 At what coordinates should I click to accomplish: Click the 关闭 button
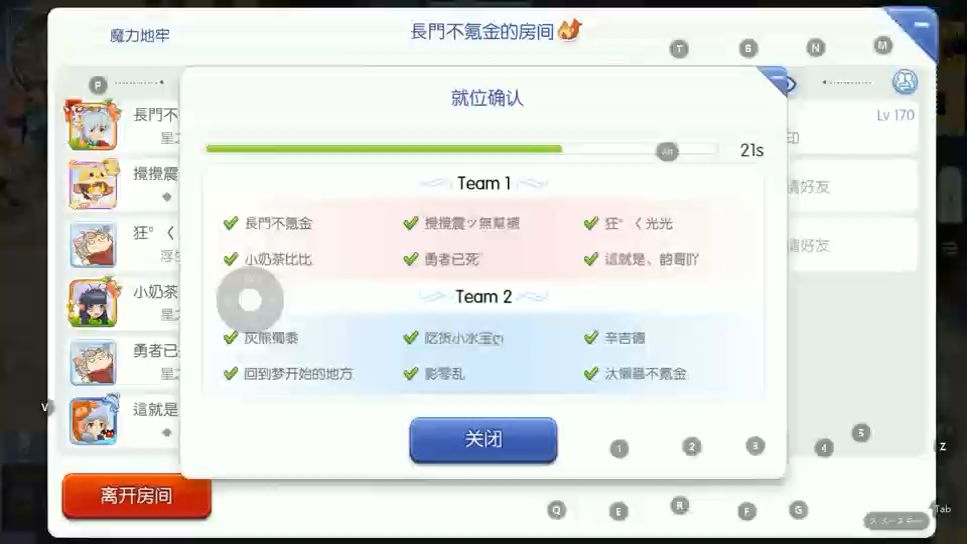pos(483,440)
